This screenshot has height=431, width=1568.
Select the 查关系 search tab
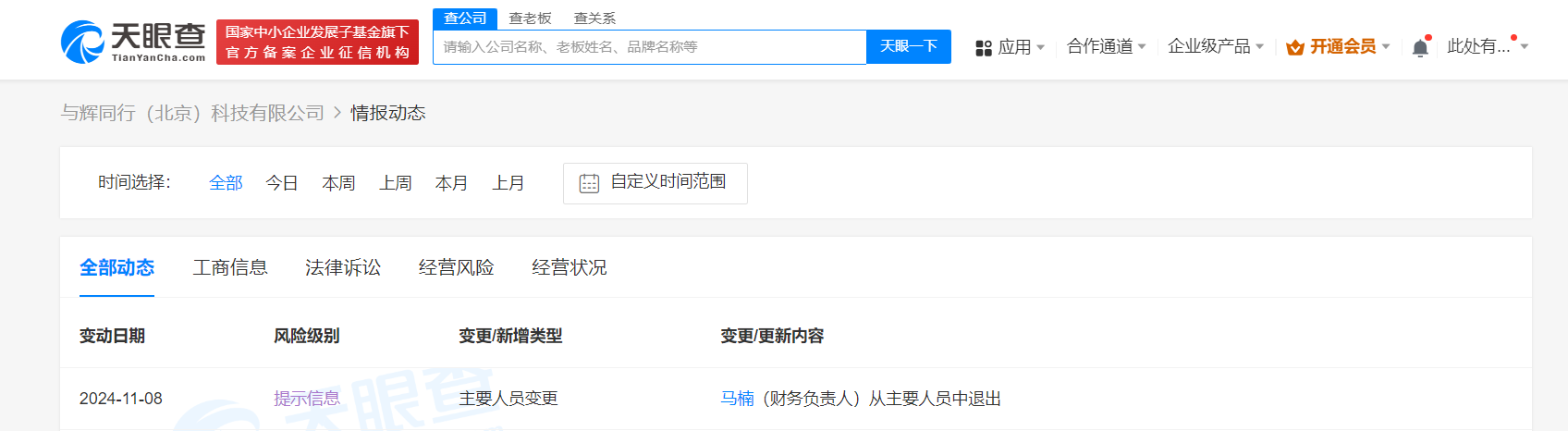(594, 18)
